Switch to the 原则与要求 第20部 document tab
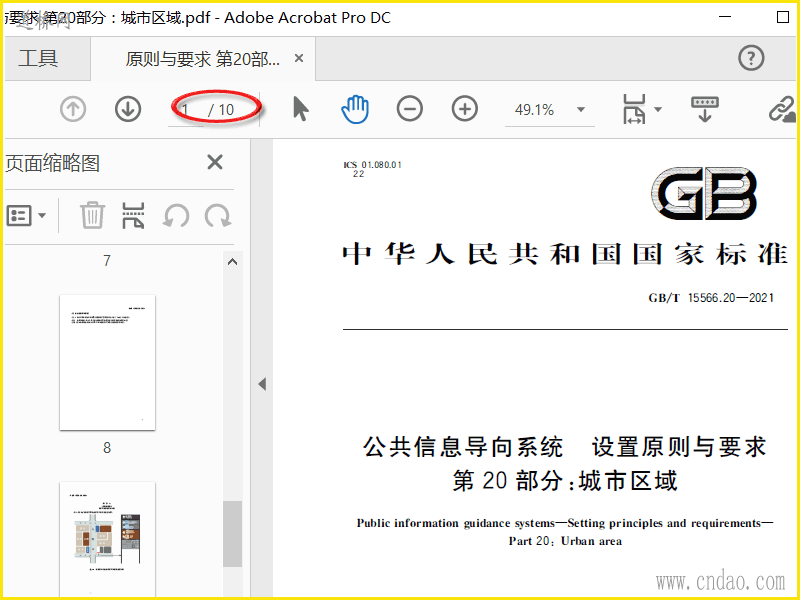Image resolution: width=800 pixels, height=600 pixels. 202,59
